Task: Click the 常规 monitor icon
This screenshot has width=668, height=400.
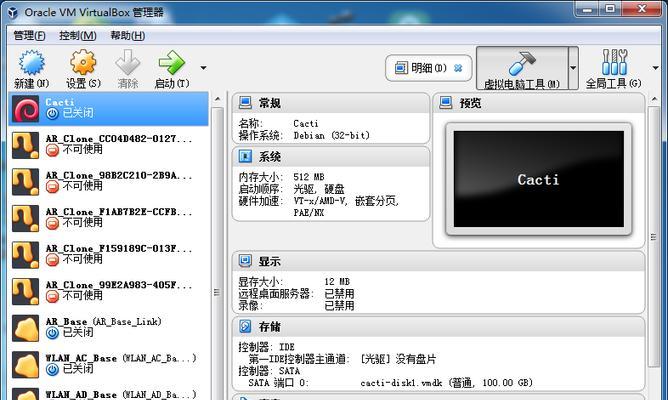Action: tap(245, 103)
